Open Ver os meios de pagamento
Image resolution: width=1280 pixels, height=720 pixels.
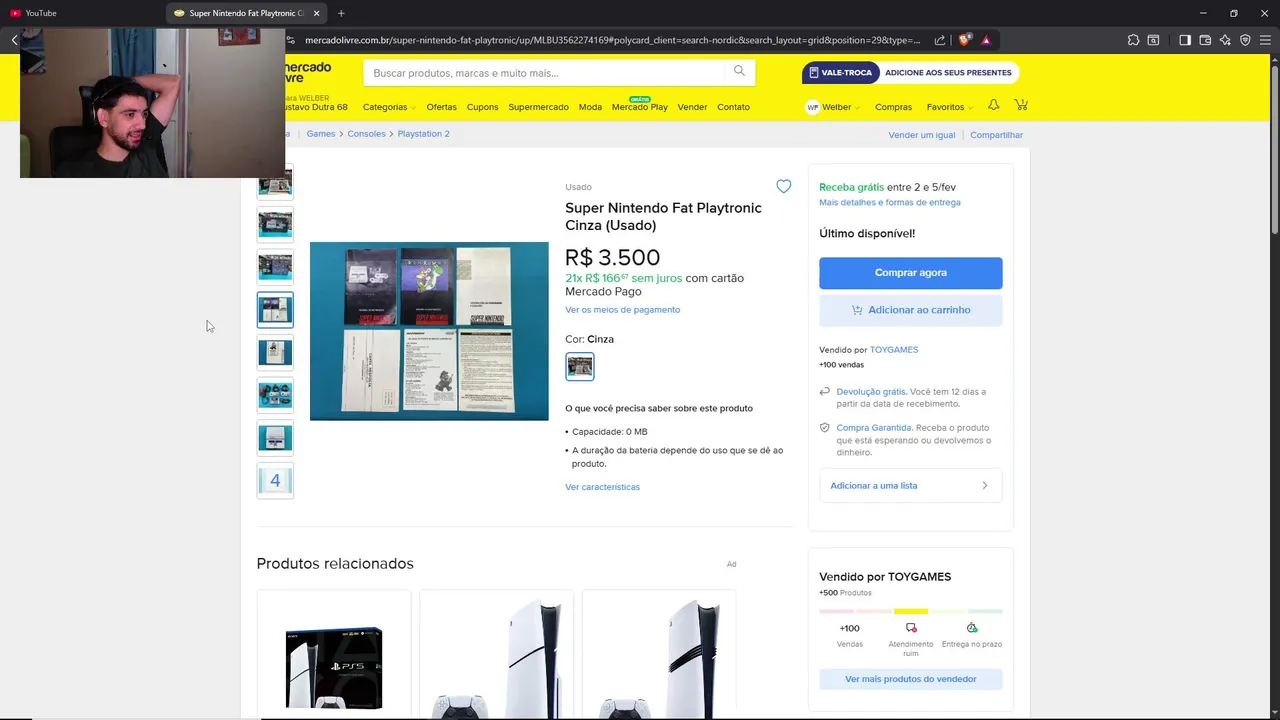pos(622,310)
